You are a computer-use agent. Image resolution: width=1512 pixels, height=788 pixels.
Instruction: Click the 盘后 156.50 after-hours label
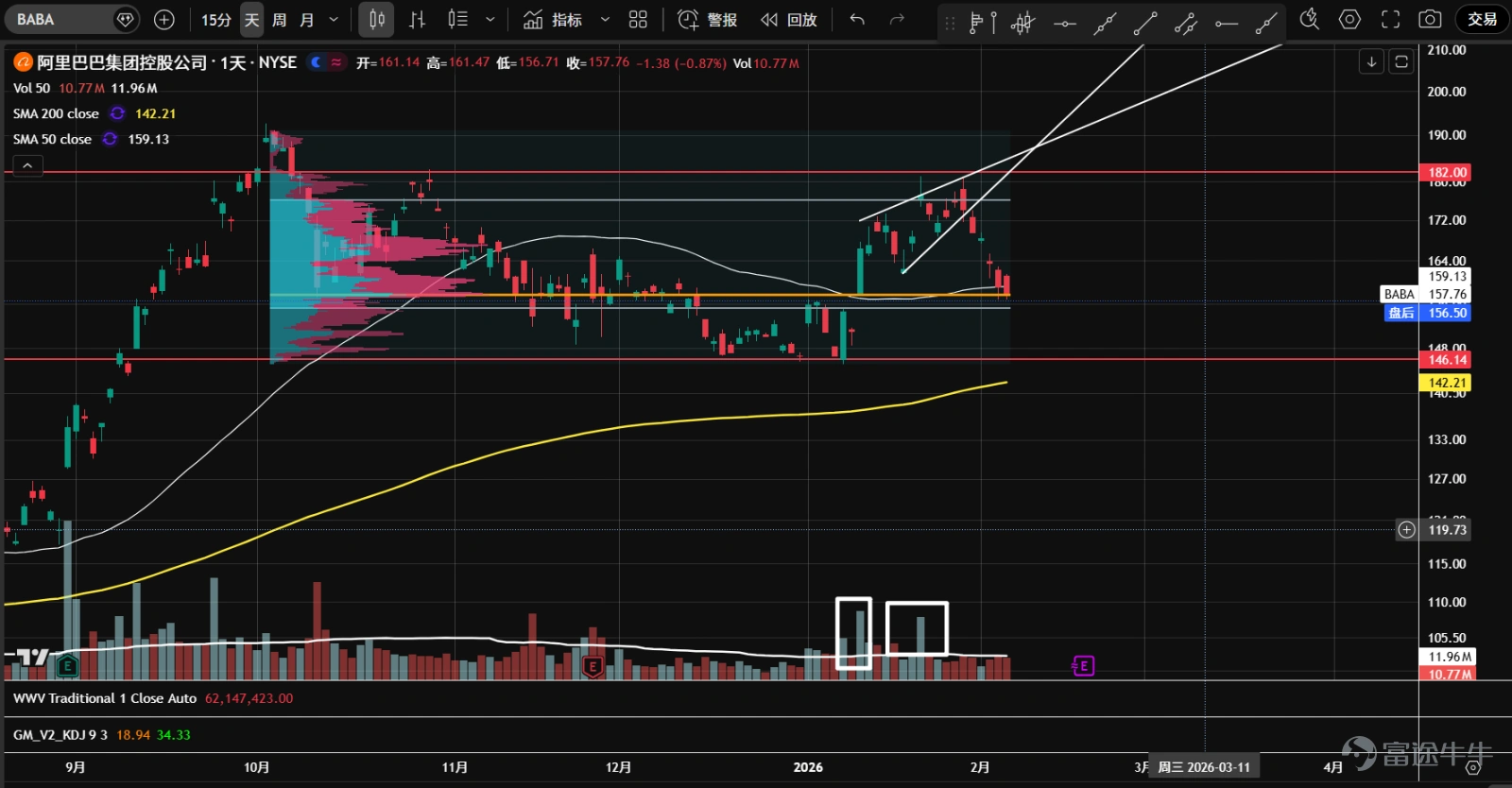tap(1426, 313)
